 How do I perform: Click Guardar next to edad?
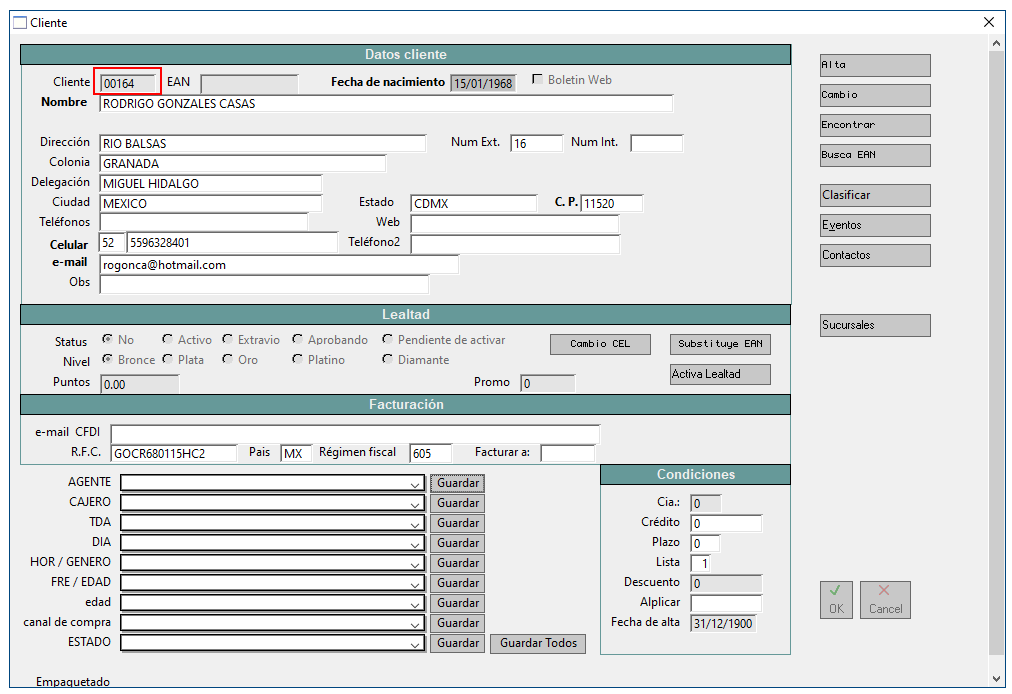(458, 604)
